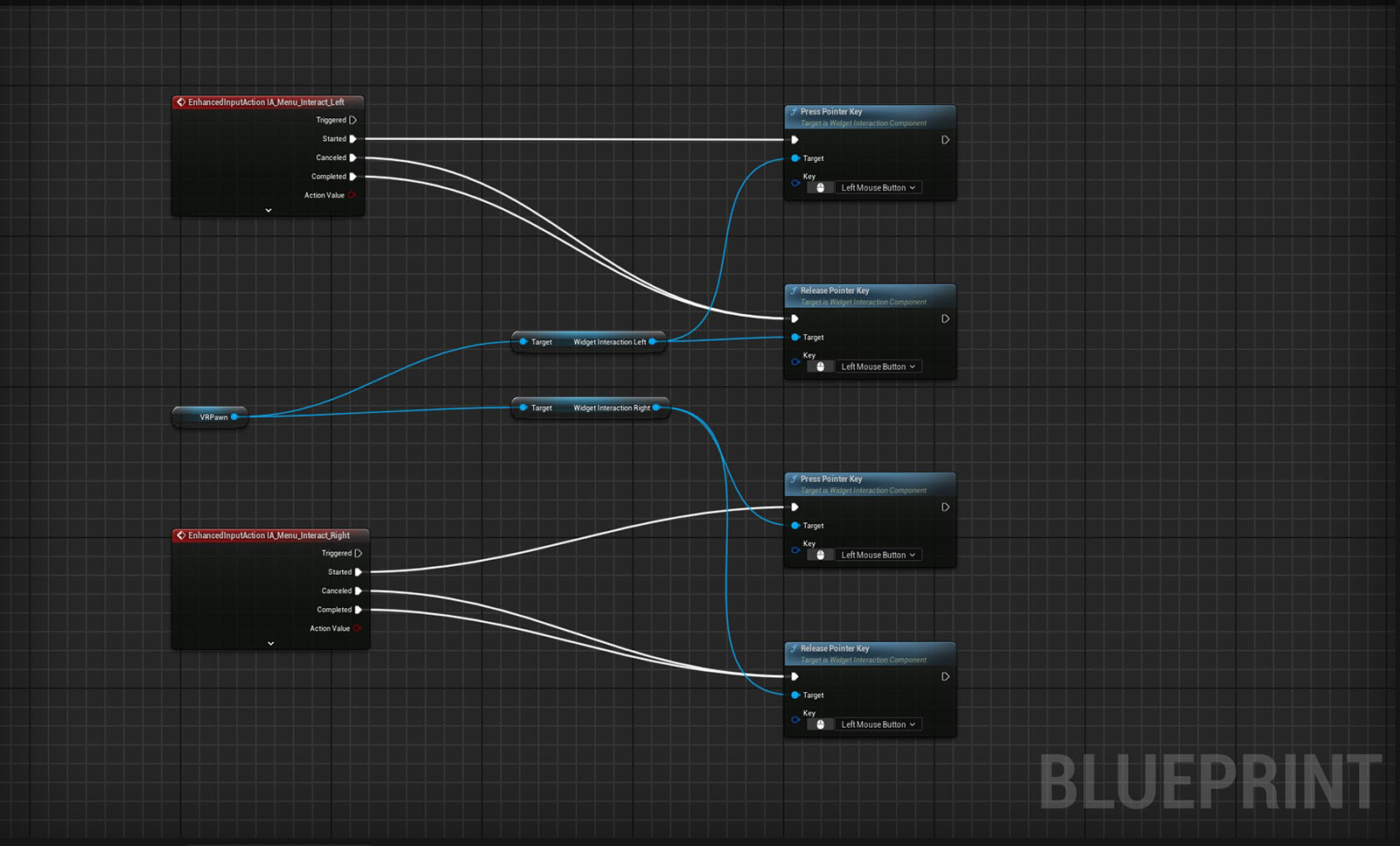Select the VRPawn variable node

tap(210, 417)
